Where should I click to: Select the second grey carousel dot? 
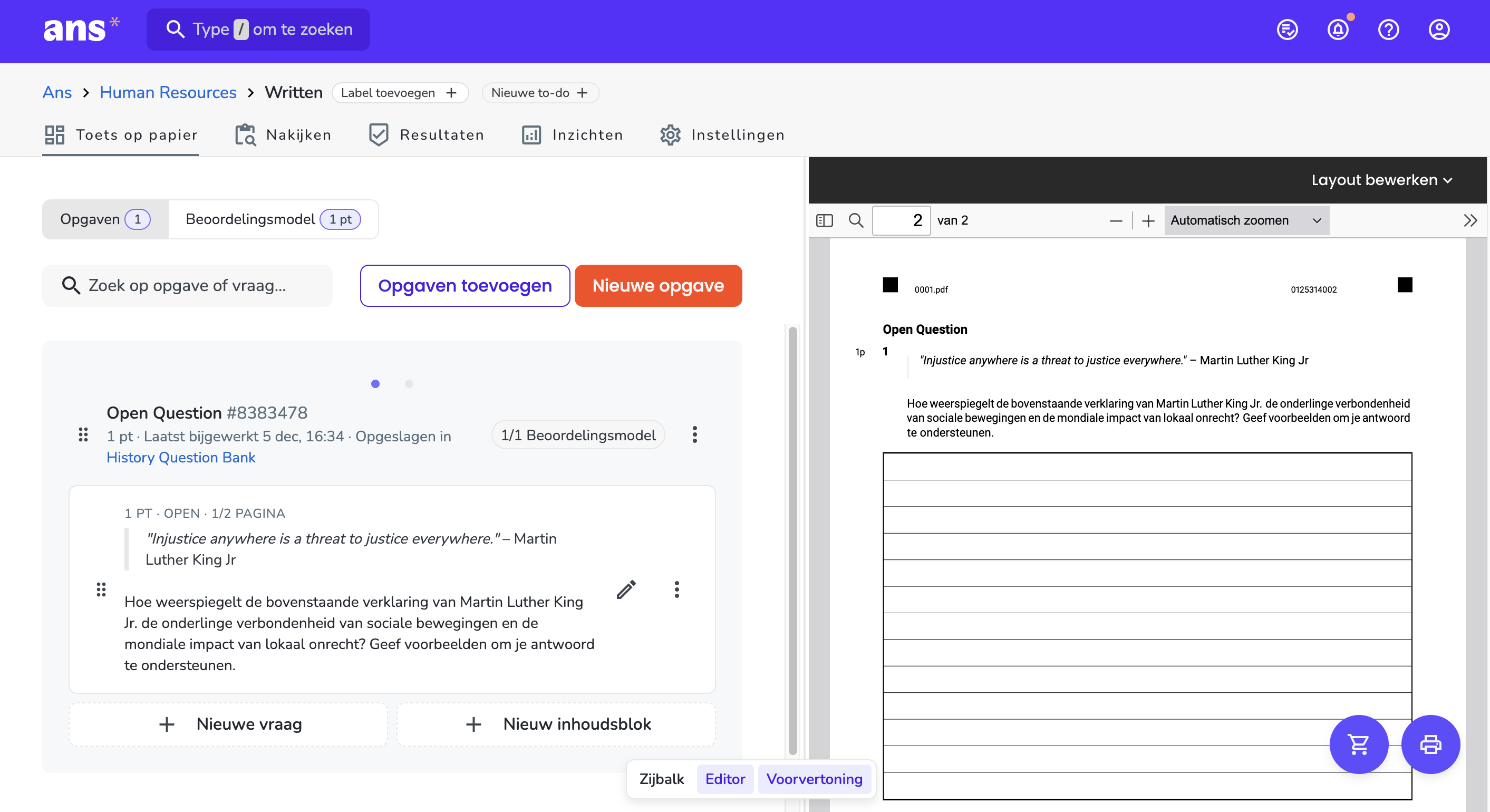click(409, 383)
